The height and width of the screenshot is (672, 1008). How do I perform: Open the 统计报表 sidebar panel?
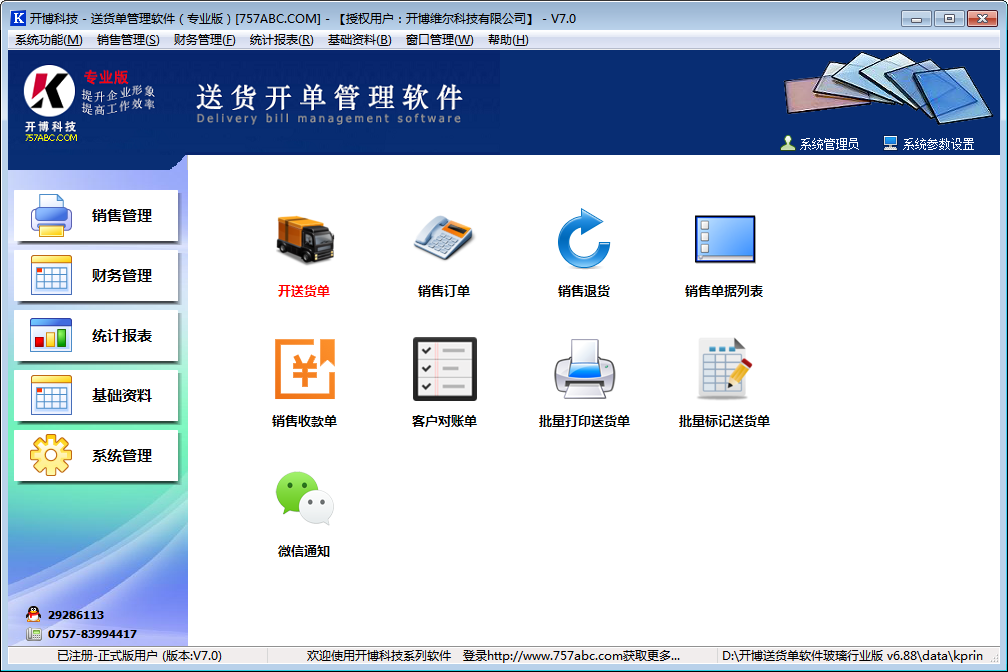pyautogui.click(x=95, y=336)
